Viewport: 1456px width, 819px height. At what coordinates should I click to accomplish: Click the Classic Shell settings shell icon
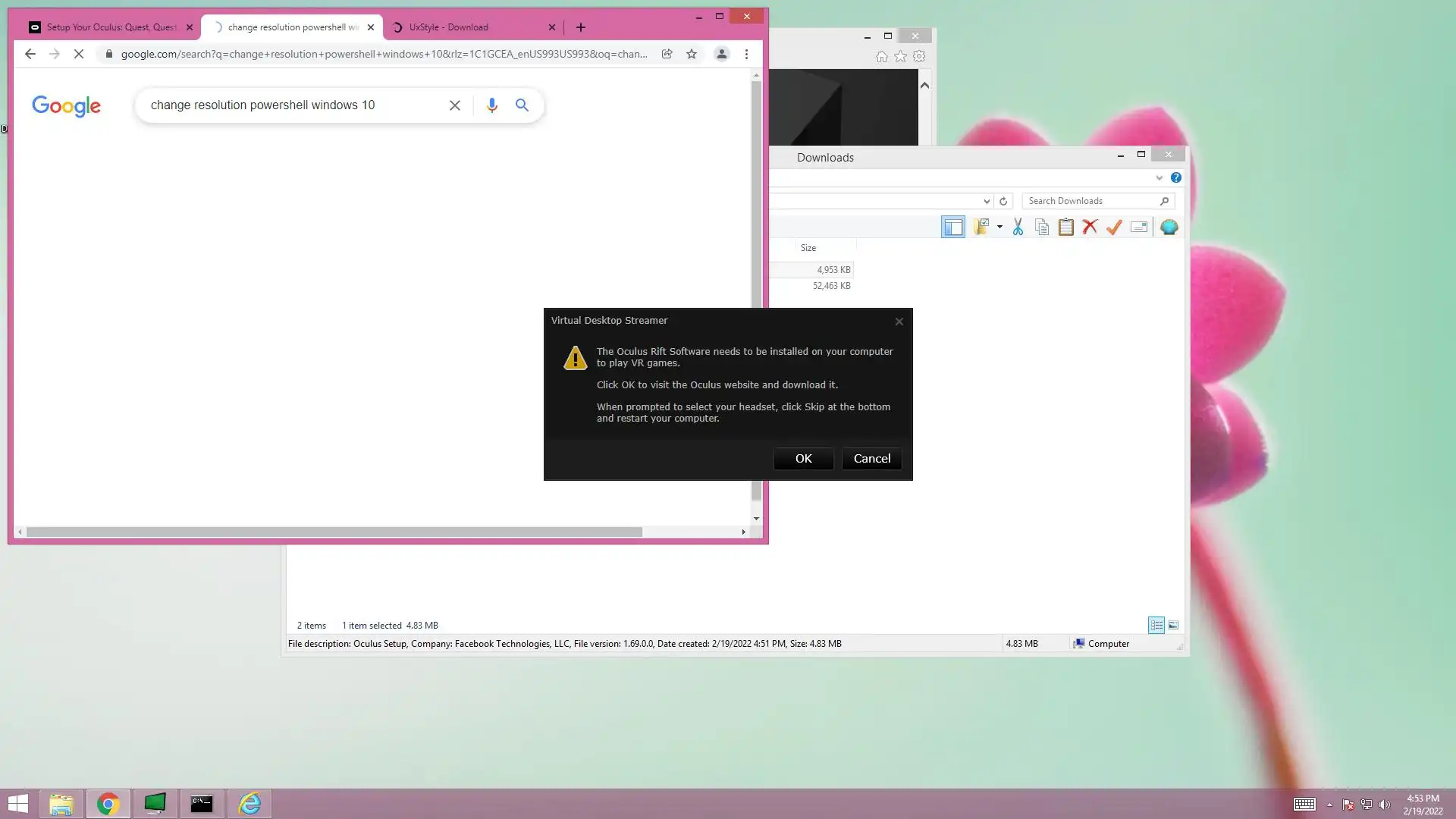pos(1169,227)
